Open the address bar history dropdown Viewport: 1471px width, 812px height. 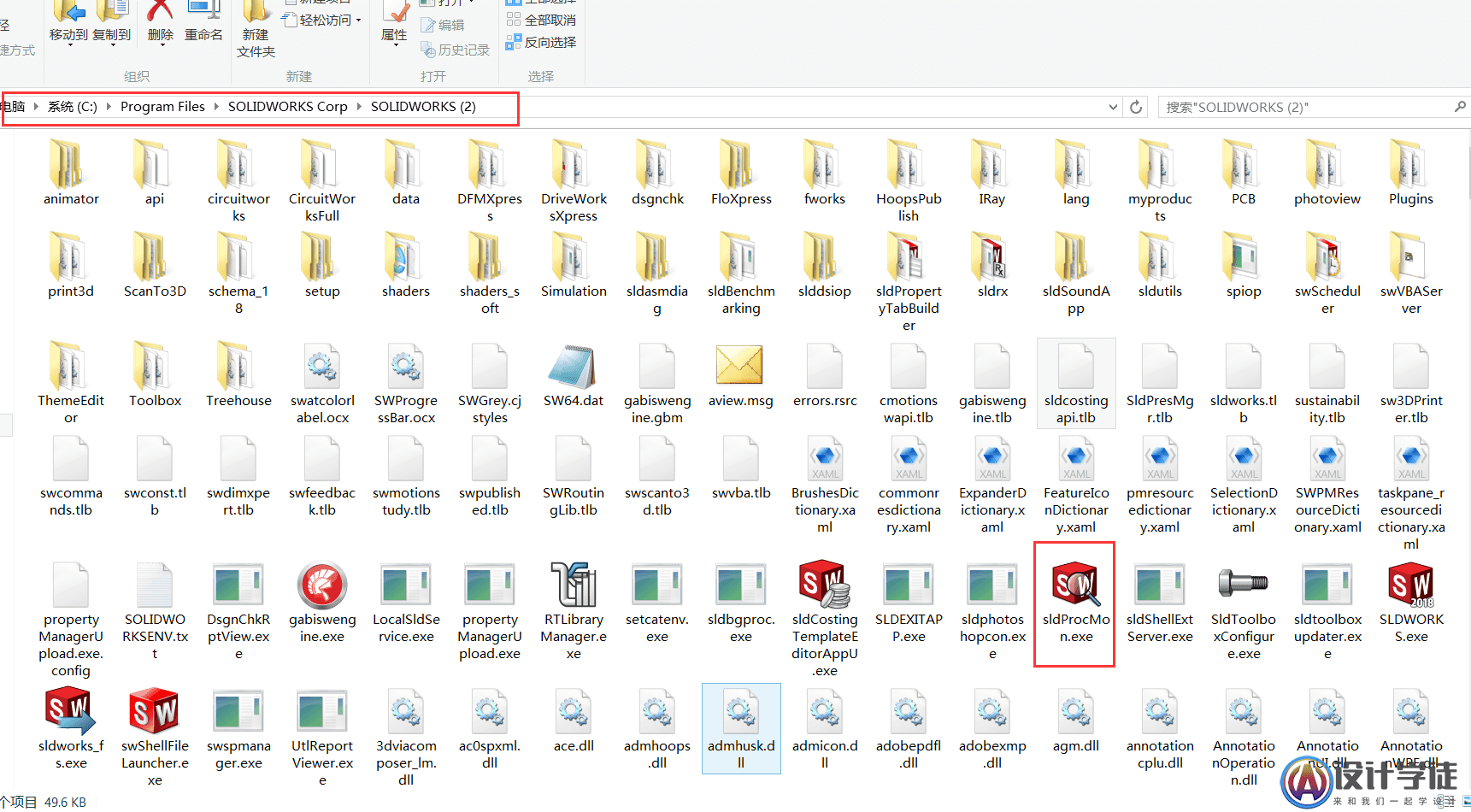click(x=1113, y=107)
